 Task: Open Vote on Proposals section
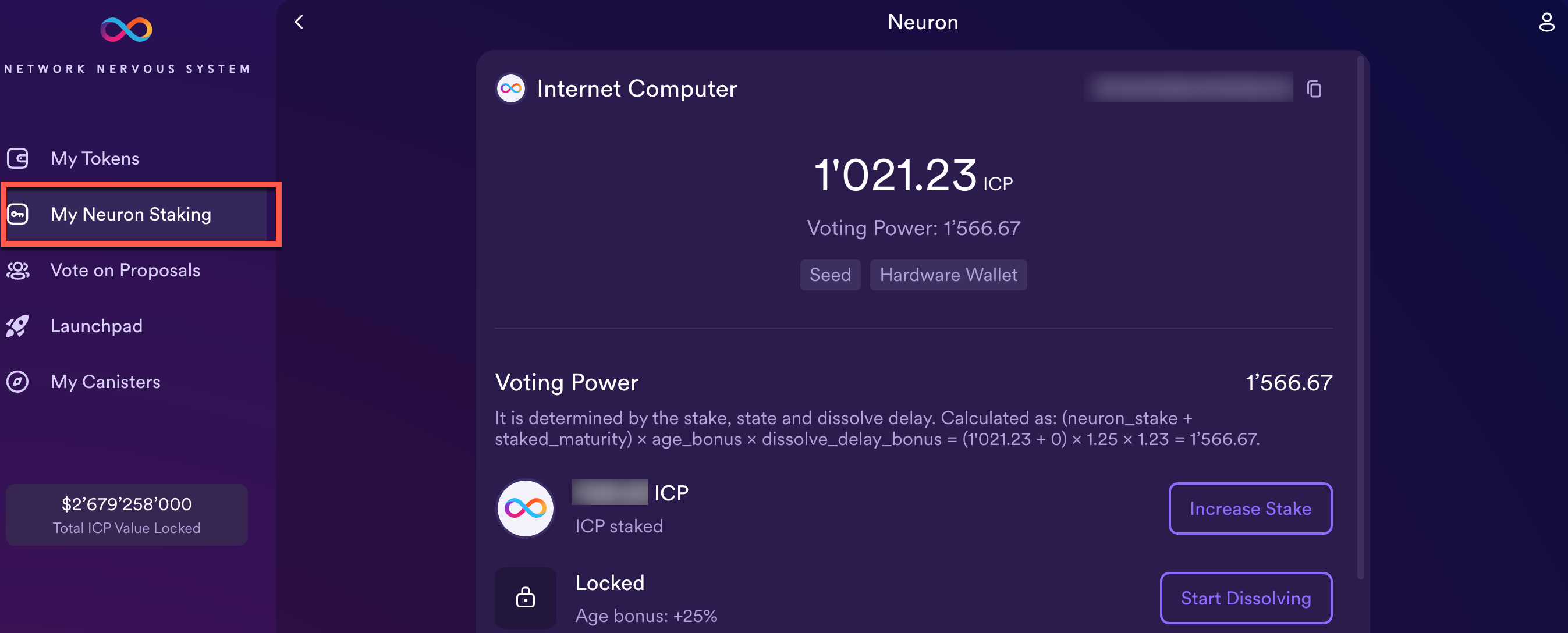(x=125, y=270)
